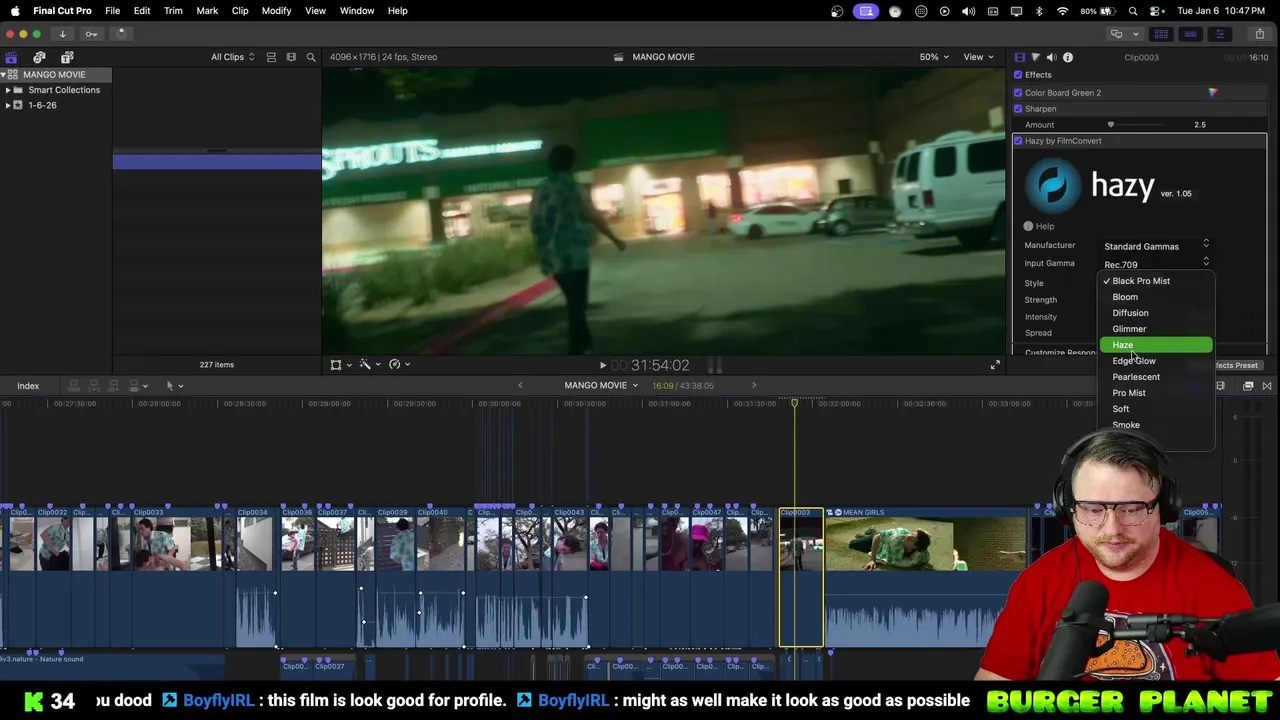Open the Mark menu

click(207, 11)
